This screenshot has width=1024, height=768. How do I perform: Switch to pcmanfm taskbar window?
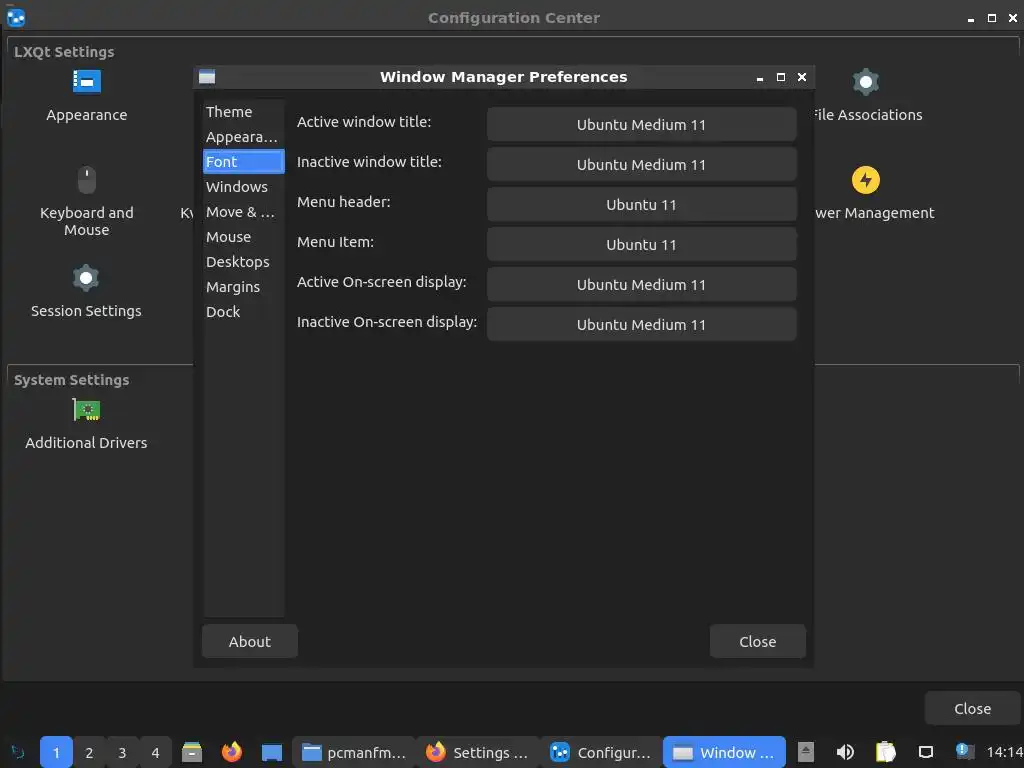[x=353, y=752]
